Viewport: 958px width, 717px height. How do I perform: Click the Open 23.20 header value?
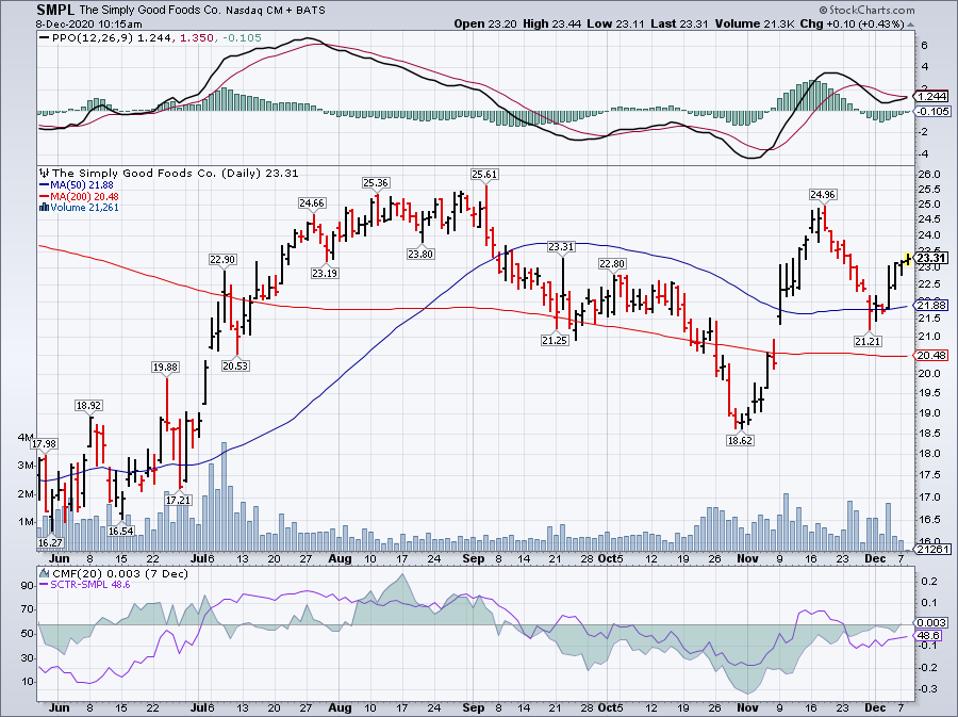[x=486, y=24]
